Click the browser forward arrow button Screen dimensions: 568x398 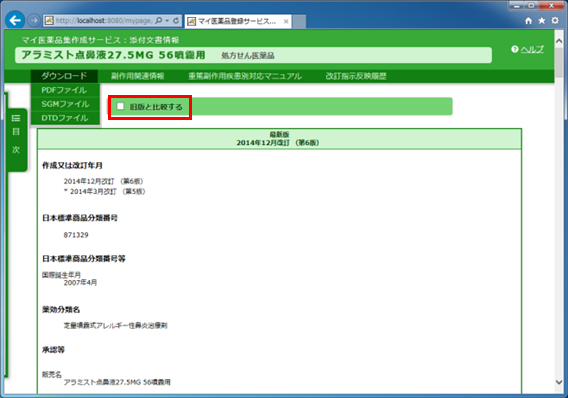(x=34, y=21)
